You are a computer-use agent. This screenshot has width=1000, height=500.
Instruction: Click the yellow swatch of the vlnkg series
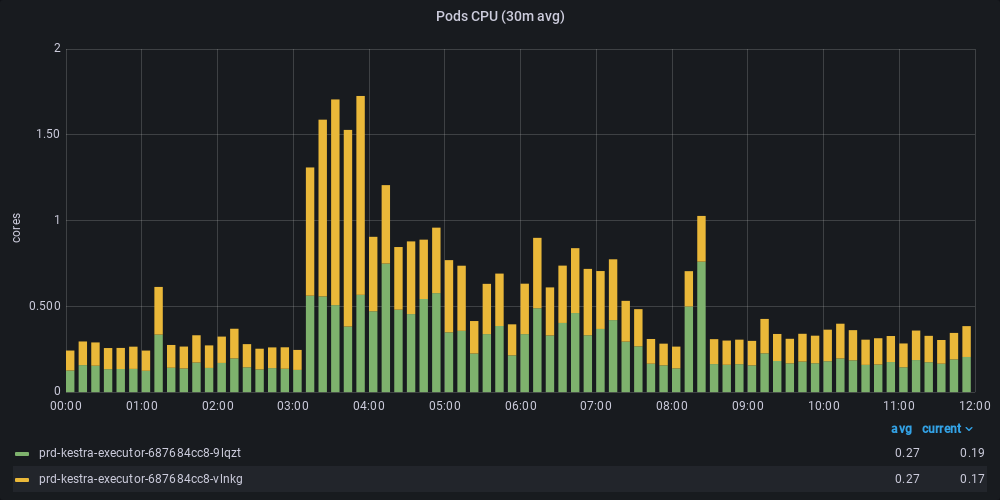click(23, 479)
